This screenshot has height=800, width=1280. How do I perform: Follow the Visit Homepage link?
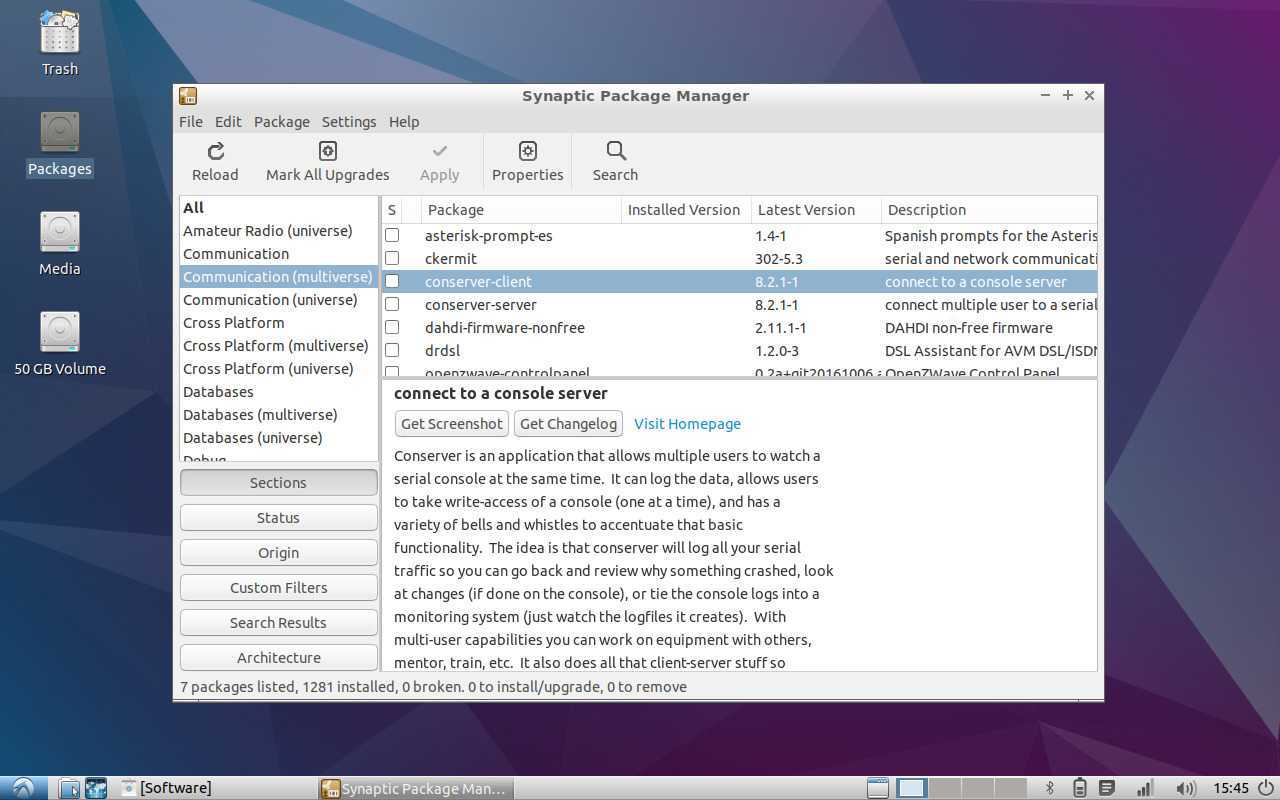[x=687, y=424]
